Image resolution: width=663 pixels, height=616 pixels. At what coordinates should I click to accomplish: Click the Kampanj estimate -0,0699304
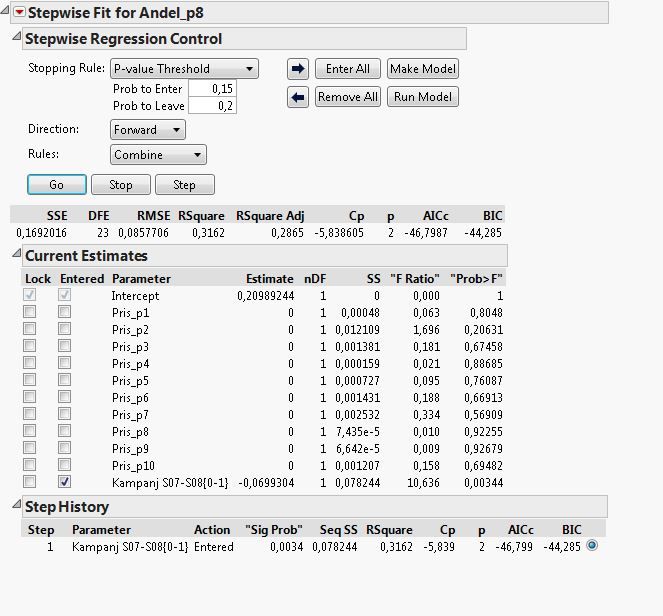pyautogui.click(x=266, y=483)
